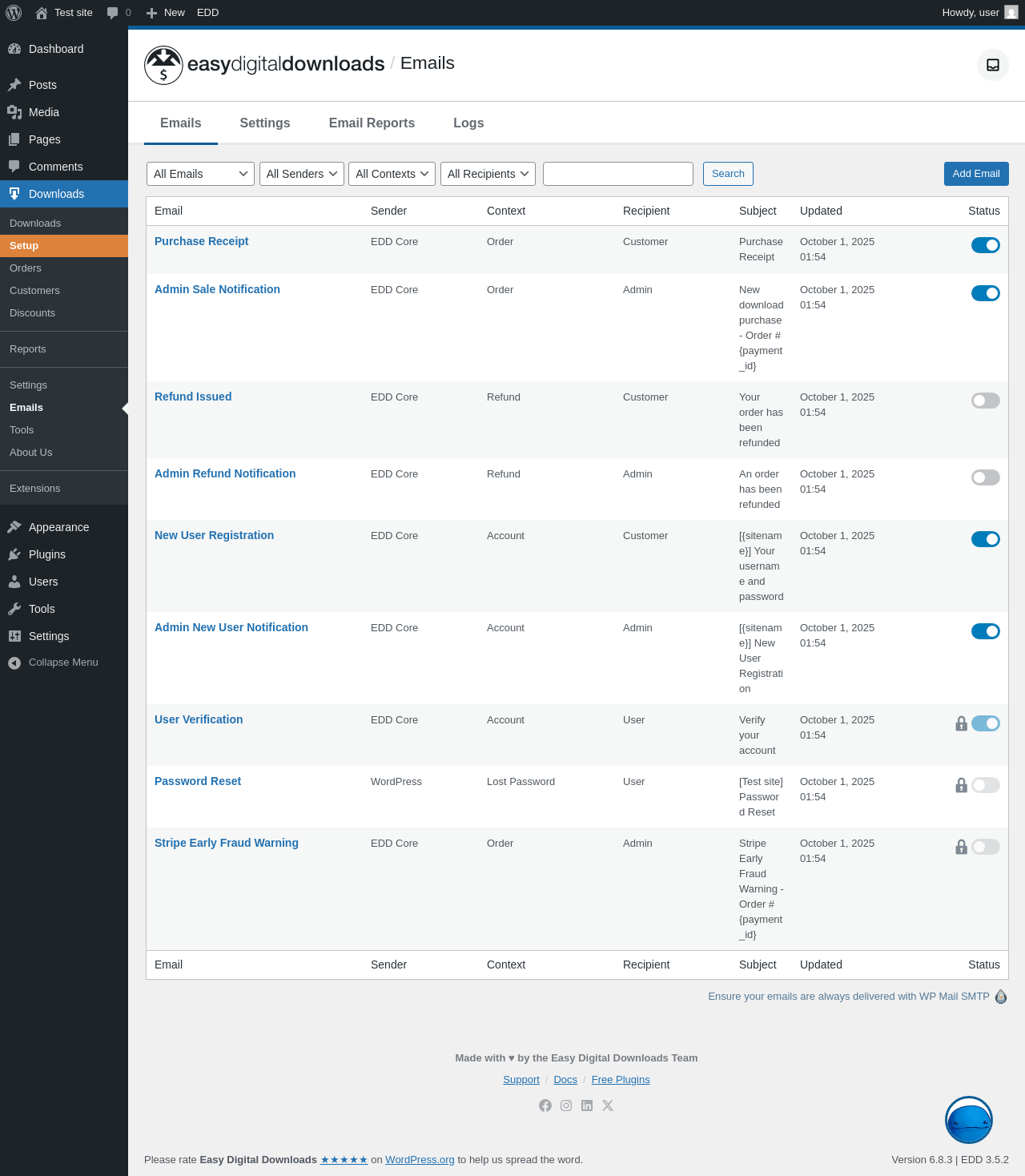Switch to the Logs tab
The width and height of the screenshot is (1025, 1176).
coord(468,123)
